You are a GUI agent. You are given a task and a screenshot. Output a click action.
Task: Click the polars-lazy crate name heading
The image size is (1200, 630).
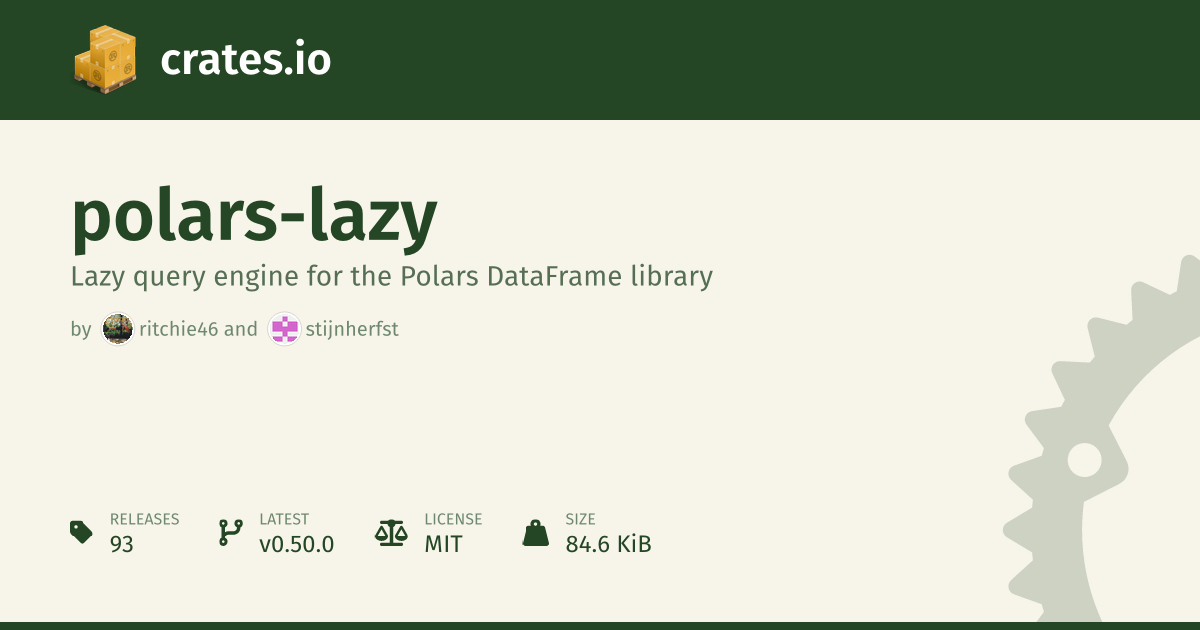tap(254, 217)
